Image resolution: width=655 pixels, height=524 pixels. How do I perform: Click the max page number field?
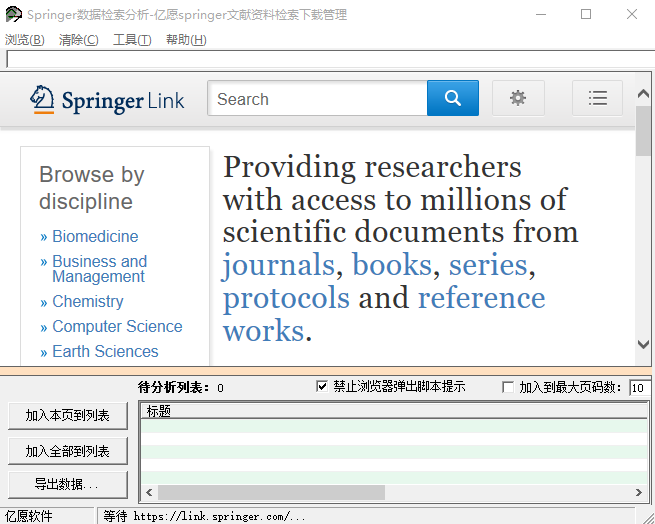pyautogui.click(x=640, y=388)
